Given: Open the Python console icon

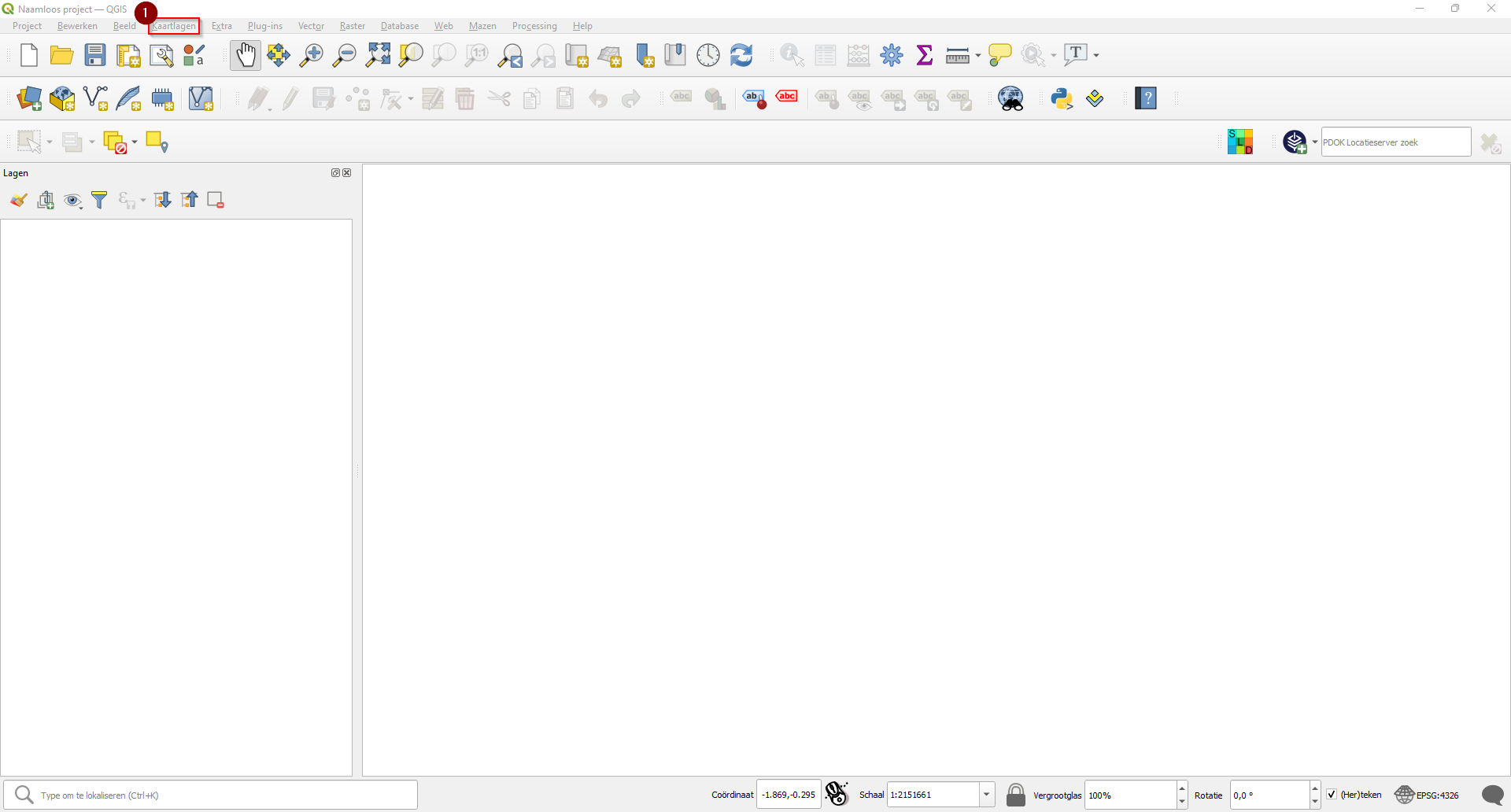Looking at the screenshot, I should click(1062, 98).
